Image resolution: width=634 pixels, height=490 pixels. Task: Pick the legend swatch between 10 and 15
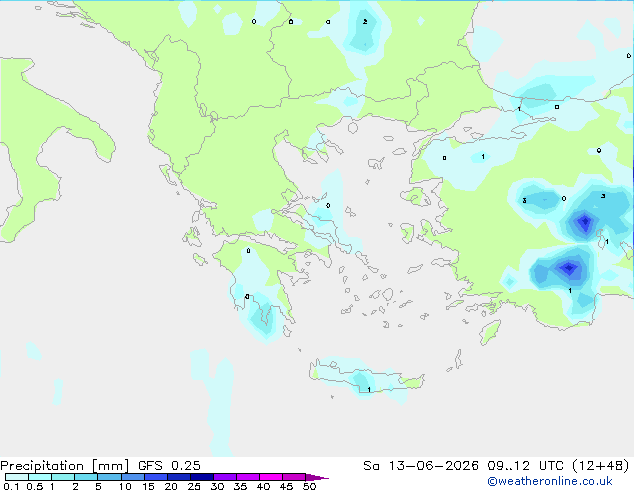[132, 477]
